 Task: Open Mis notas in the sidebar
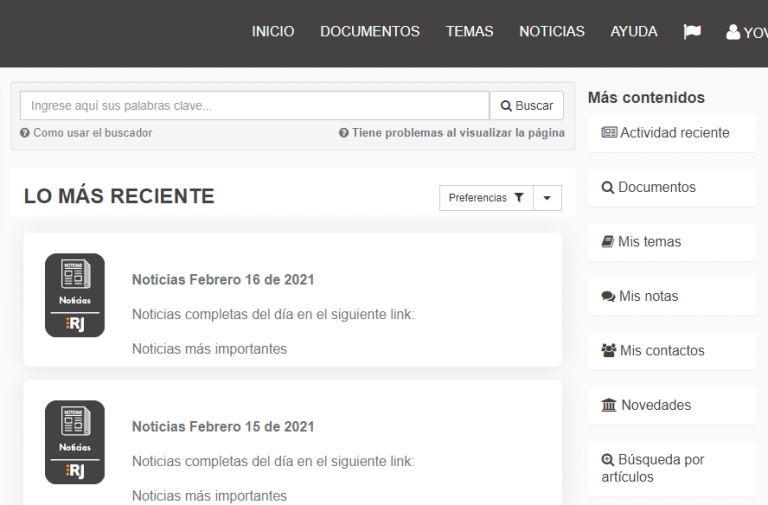(x=639, y=296)
